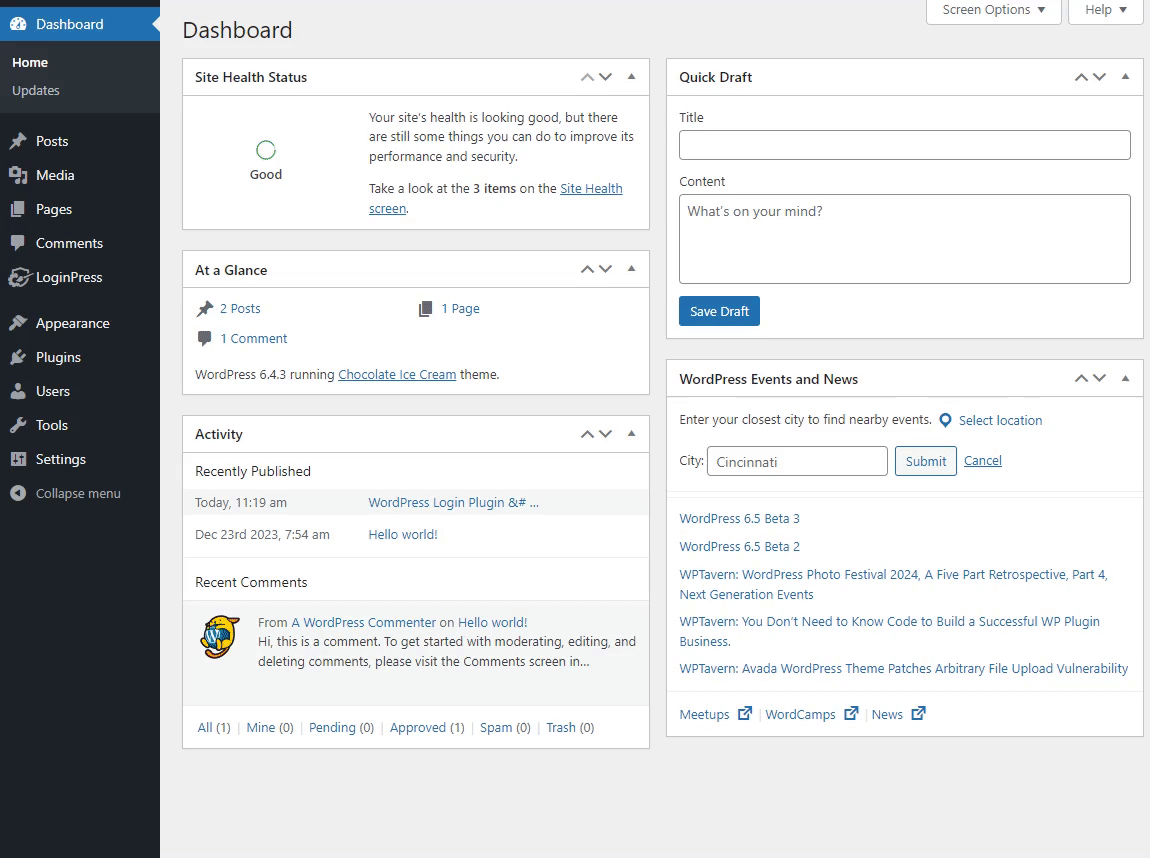The height and width of the screenshot is (858, 1150).
Task: Open the Hello world! published post link
Action: (x=403, y=535)
